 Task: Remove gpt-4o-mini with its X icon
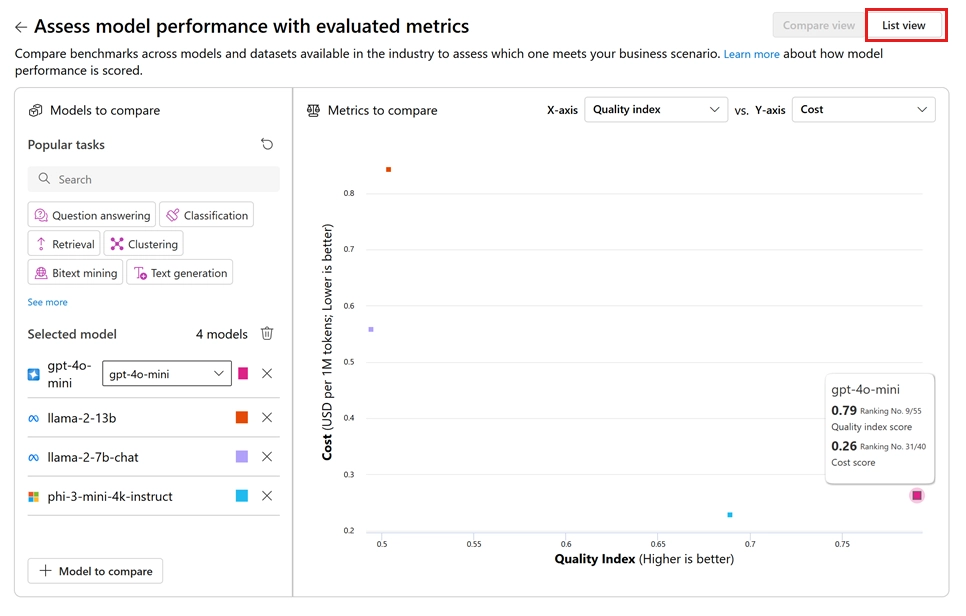(267, 374)
